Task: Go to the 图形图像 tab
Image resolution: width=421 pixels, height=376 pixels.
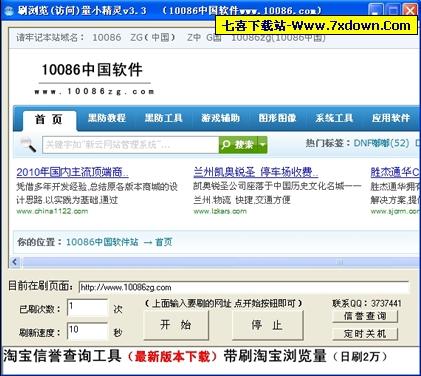Action: (277, 118)
